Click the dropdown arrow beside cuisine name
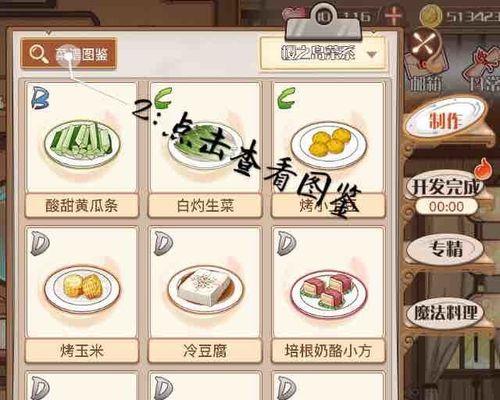 372,54
